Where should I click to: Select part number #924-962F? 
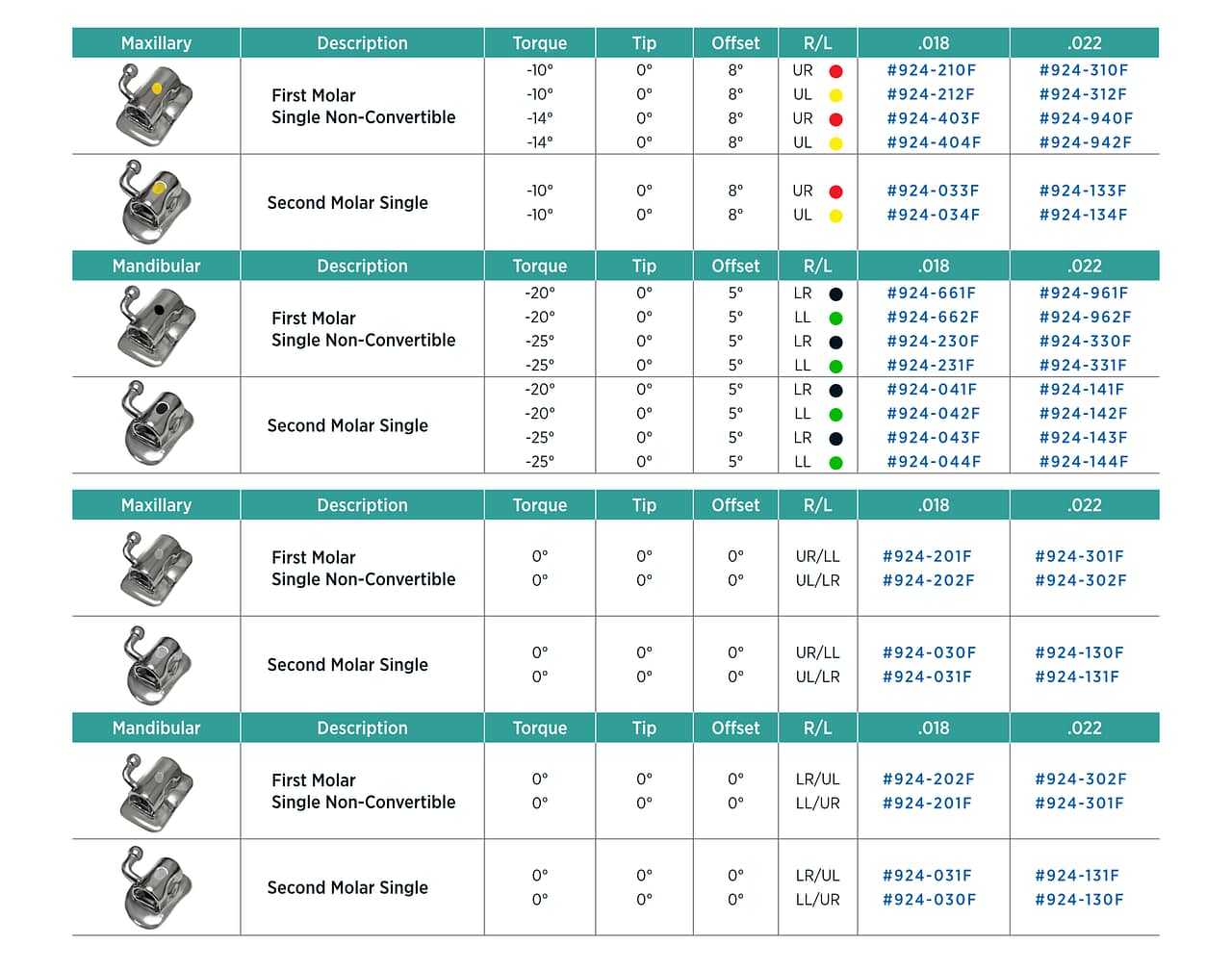1085,317
